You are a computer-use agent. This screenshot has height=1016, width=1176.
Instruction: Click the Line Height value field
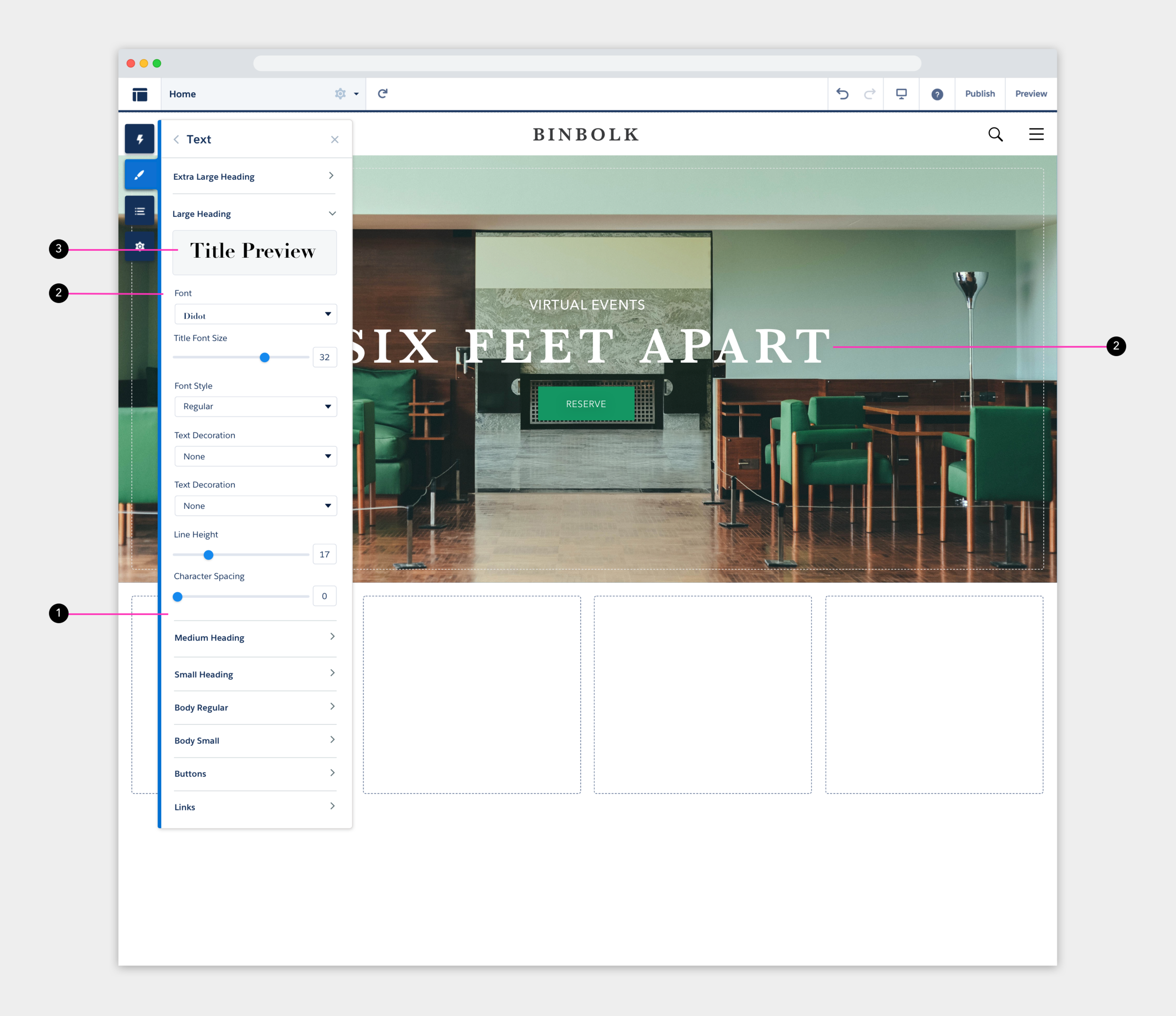(x=325, y=555)
